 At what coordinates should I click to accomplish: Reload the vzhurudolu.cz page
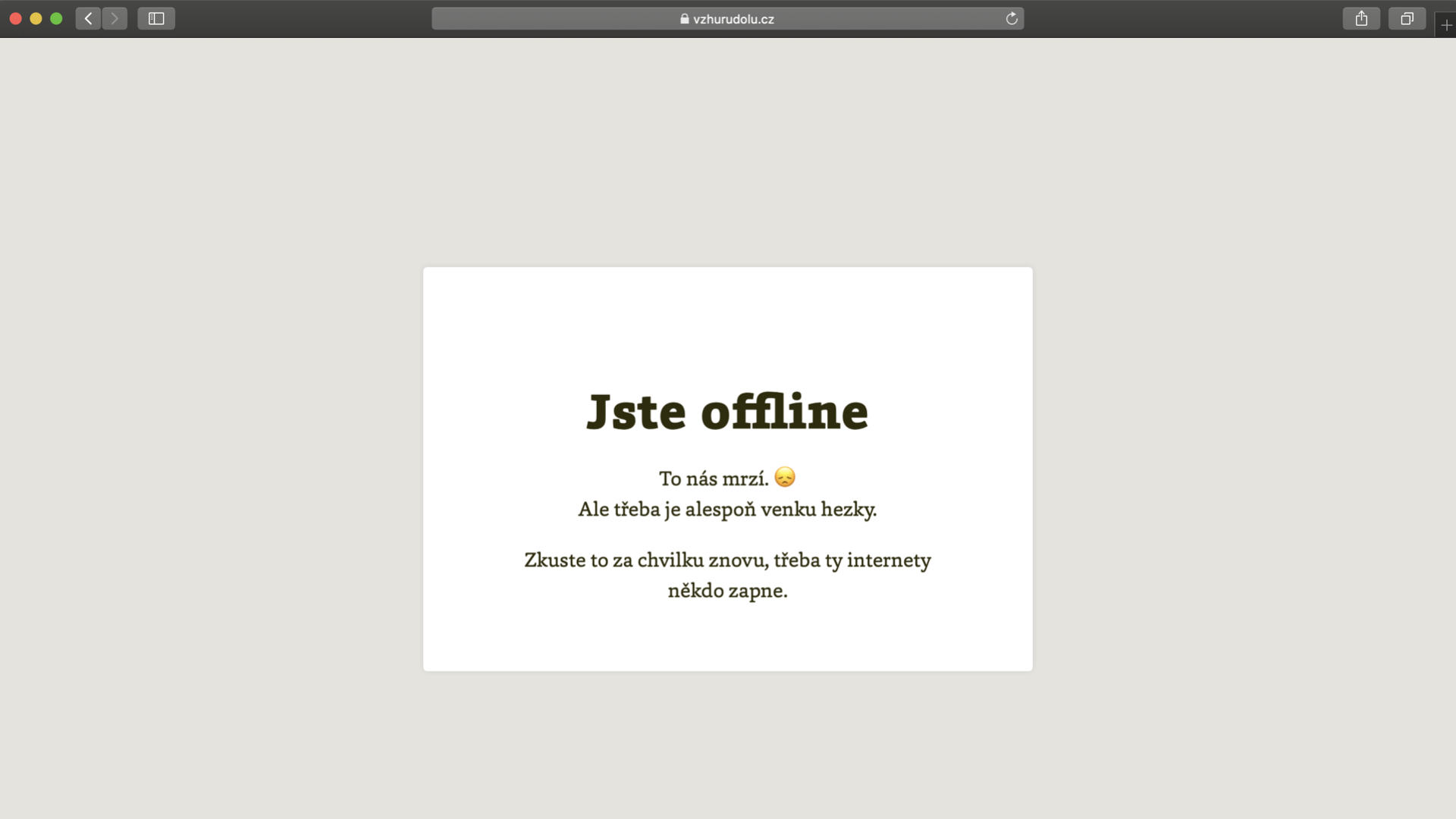(x=1011, y=19)
